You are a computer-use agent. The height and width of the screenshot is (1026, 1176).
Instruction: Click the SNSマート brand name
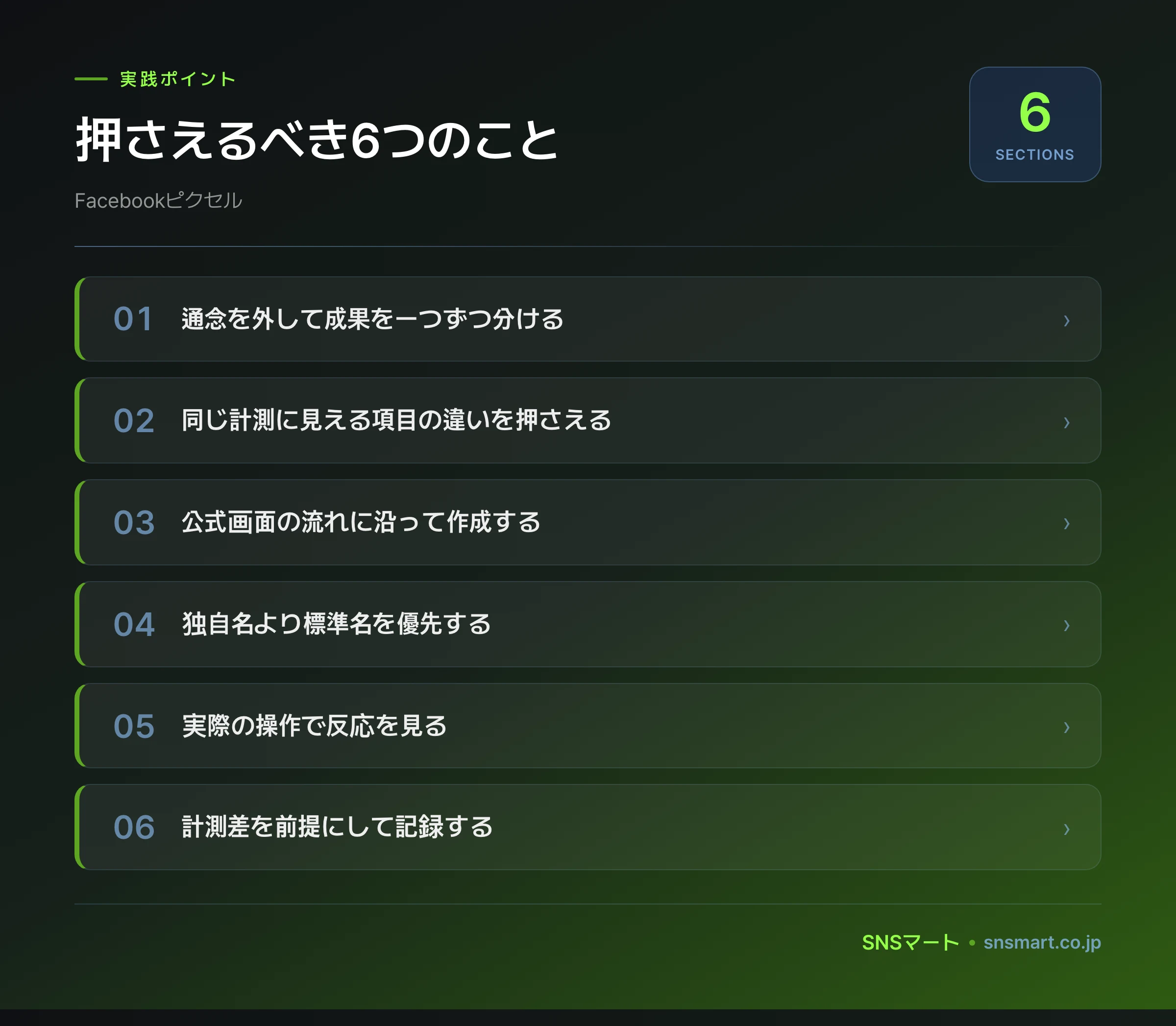click(910, 942)
